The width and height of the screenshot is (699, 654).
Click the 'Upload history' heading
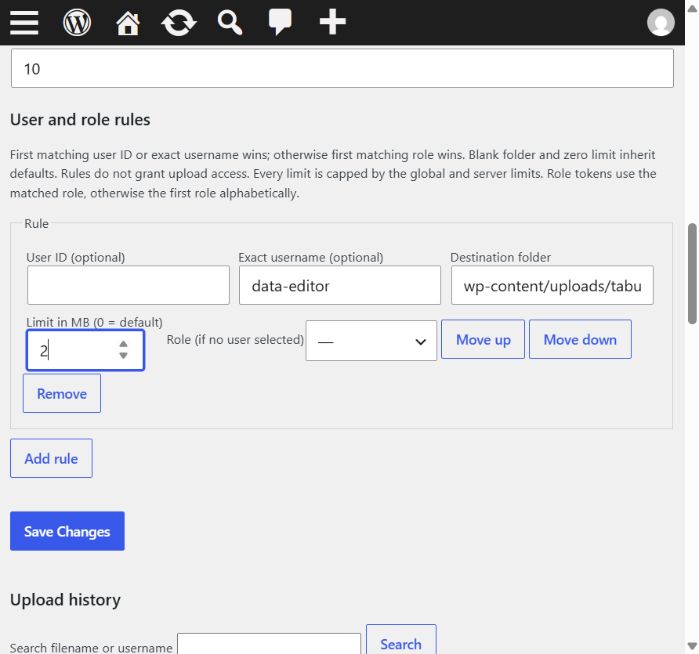tap(66, 600)
